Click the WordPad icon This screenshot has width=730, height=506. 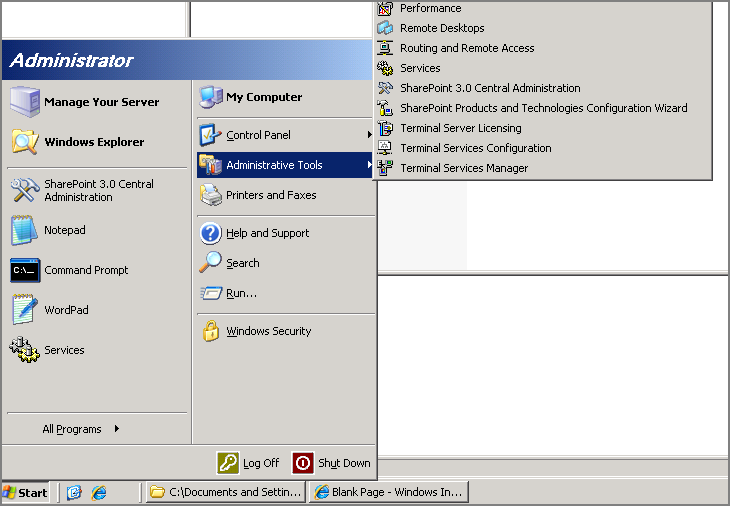coord(25,310)
